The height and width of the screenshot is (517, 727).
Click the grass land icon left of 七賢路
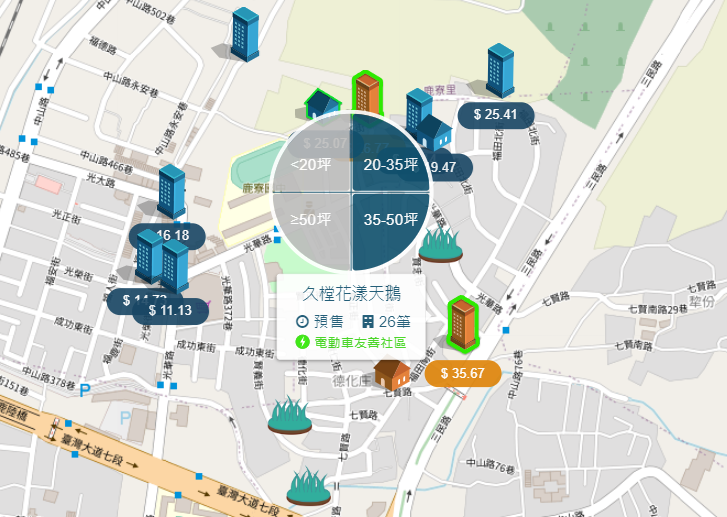pyautogui.click(x=290, y=415)
